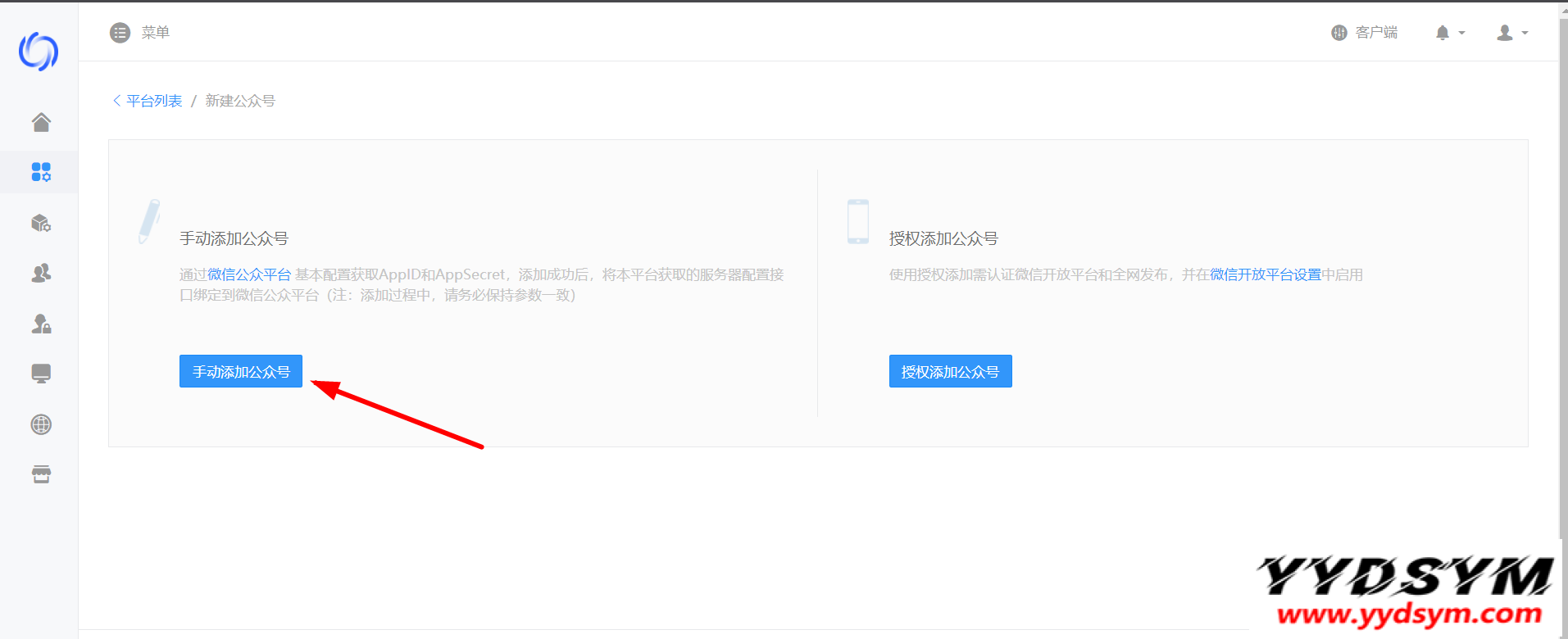The width and height of the screenshot is (1568, 639).
Task: Select the platform apps grid icon
Action: (41, 172)
